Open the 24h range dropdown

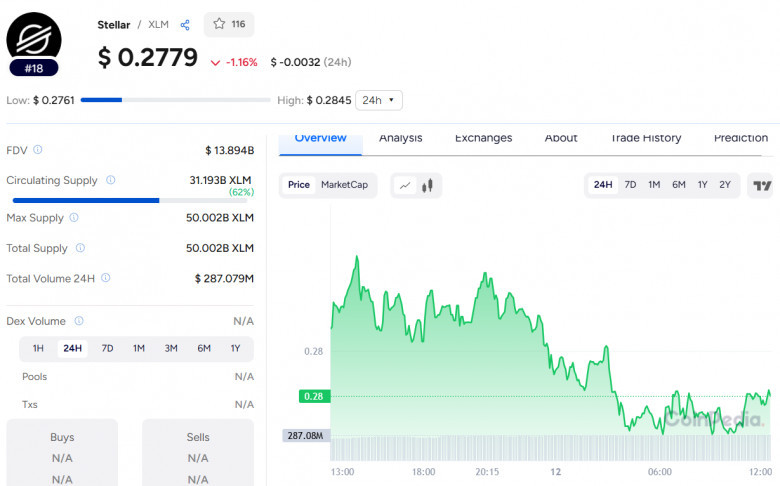379,100
